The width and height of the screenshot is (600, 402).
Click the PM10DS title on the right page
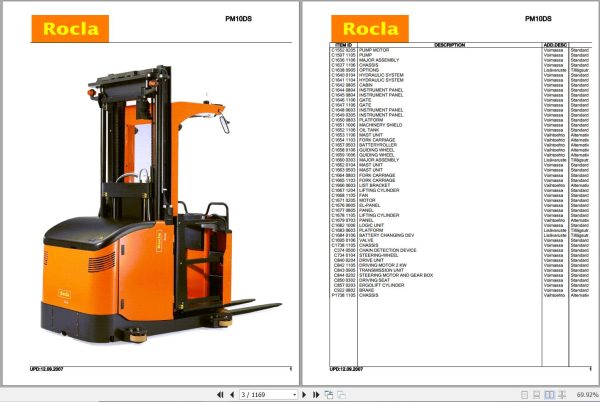538,19
